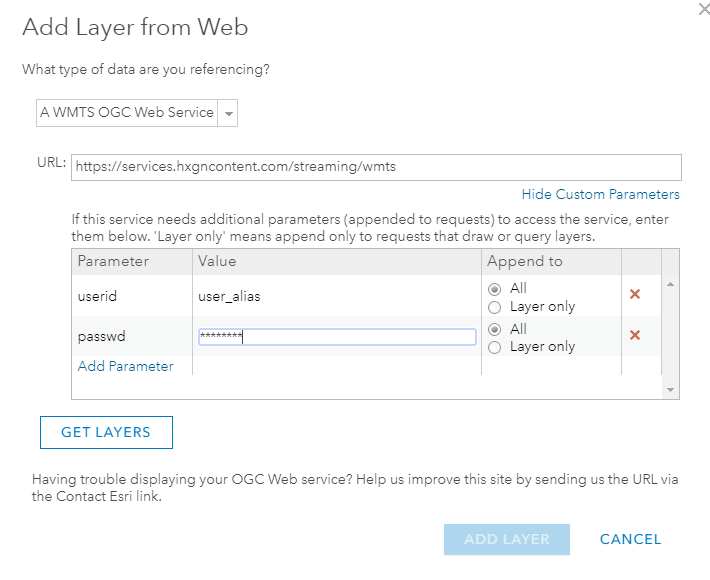Screen dimensions: 710x580
Task: Cancel the dialog
Action: (630, 539)
